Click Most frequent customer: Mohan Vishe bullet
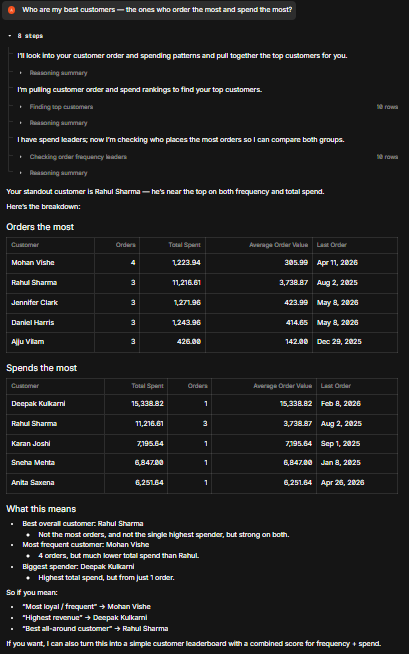Screen dimensions: 409x654 (x=86, y=545)
